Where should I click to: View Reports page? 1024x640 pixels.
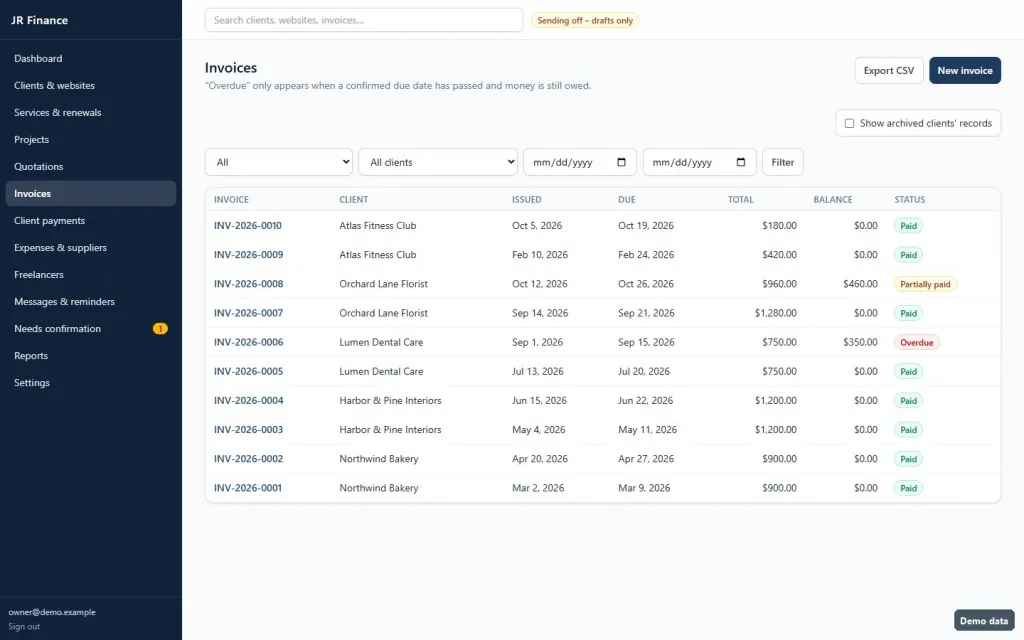[x=91, y=356]
